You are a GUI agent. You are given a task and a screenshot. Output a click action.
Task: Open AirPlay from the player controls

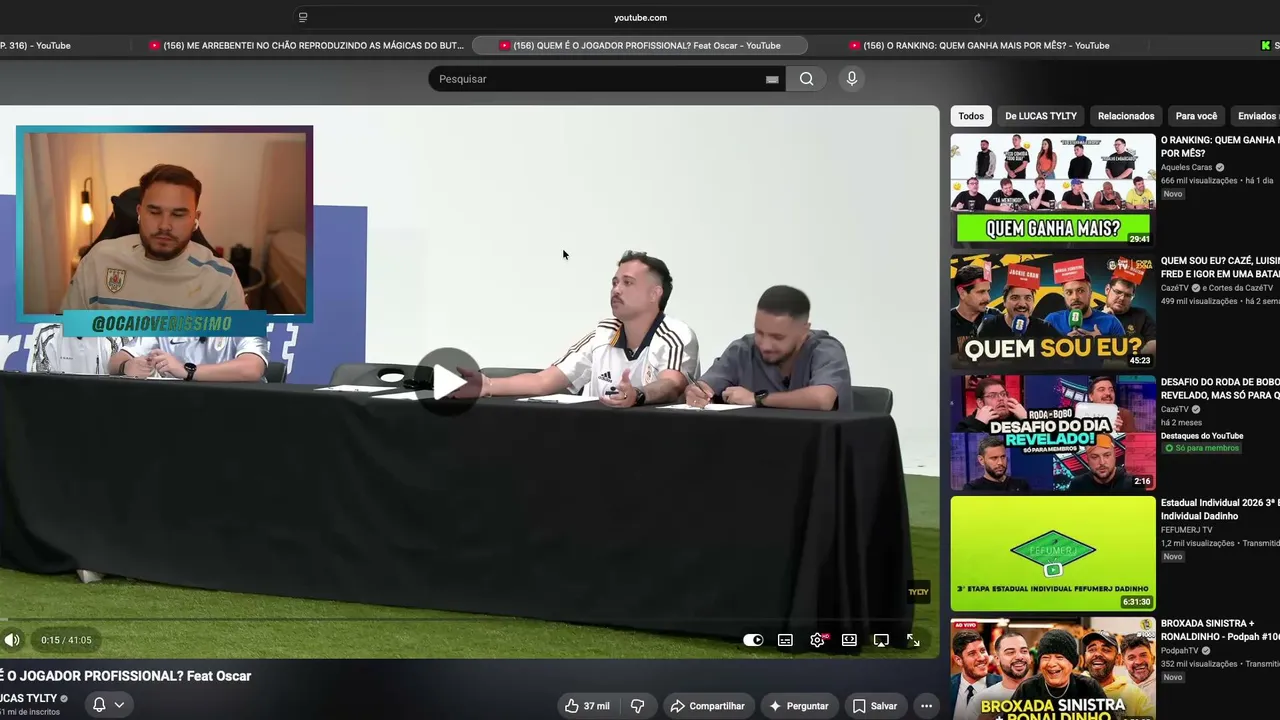881,640
